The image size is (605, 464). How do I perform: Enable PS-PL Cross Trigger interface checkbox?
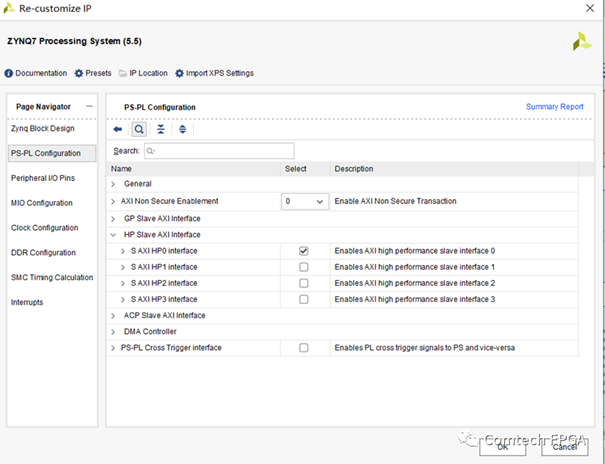[304, 348]
